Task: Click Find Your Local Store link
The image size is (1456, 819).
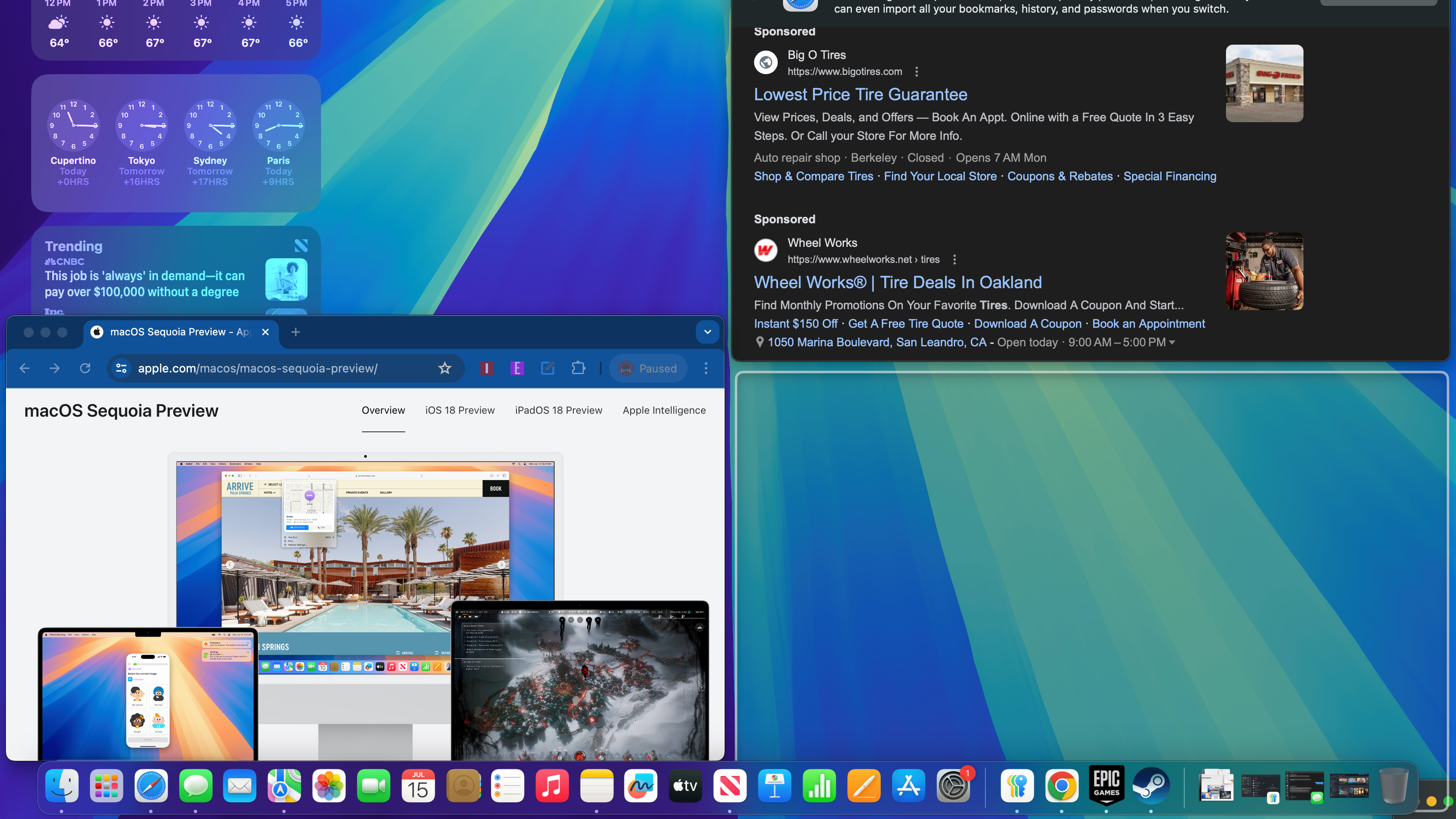Action: pyautogui.click(x=940, y=176)
